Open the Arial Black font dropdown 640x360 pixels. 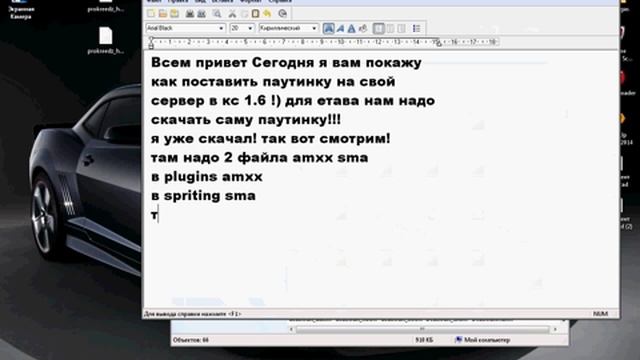pos(221,28)
